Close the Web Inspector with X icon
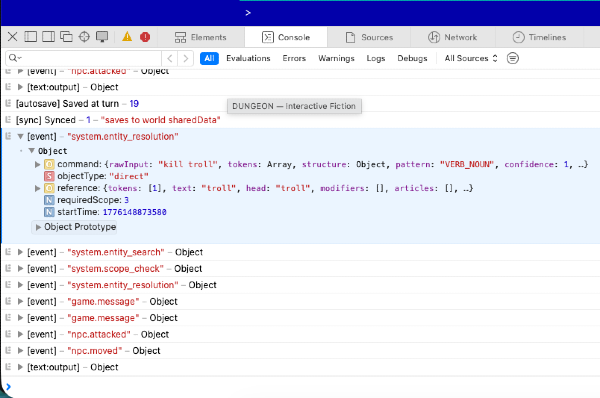The height and width of the screenshot is (398, 600). point(12,37)
